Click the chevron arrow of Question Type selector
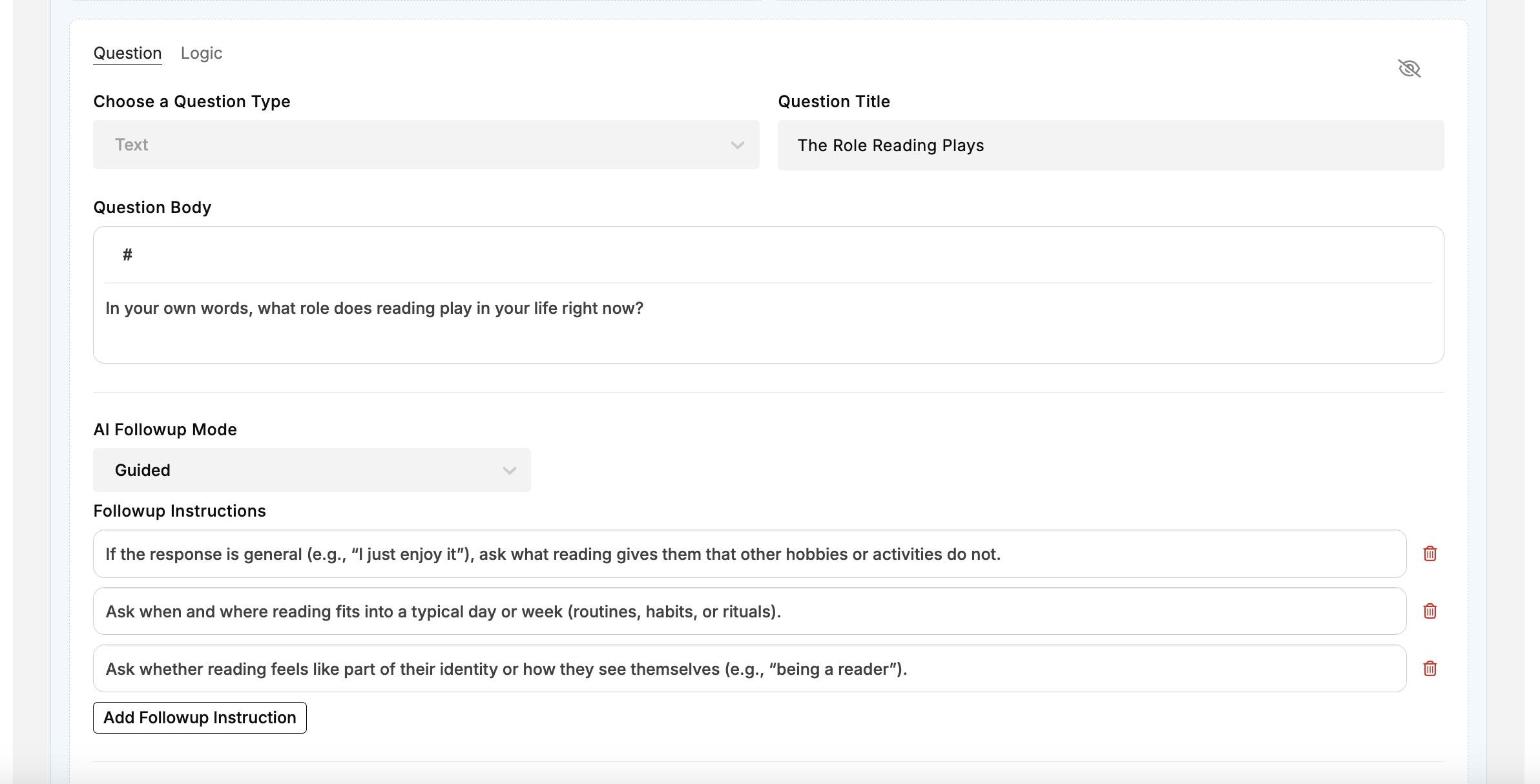This screenshot has height=784, width=1540. pyautogui.click(x=737, y=145)
